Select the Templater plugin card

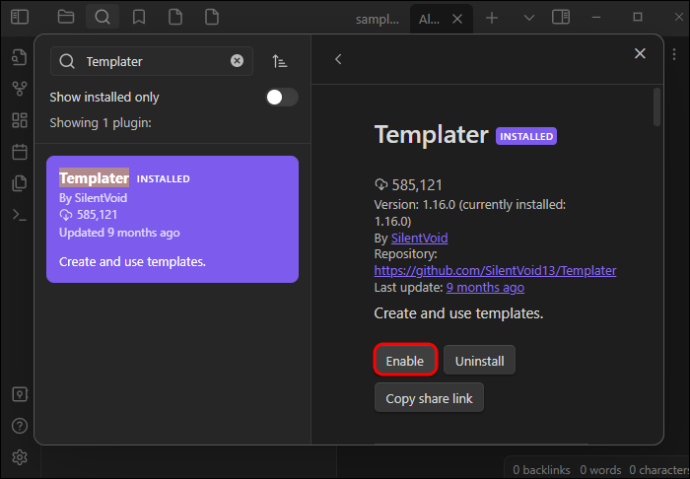coord(172,219)
